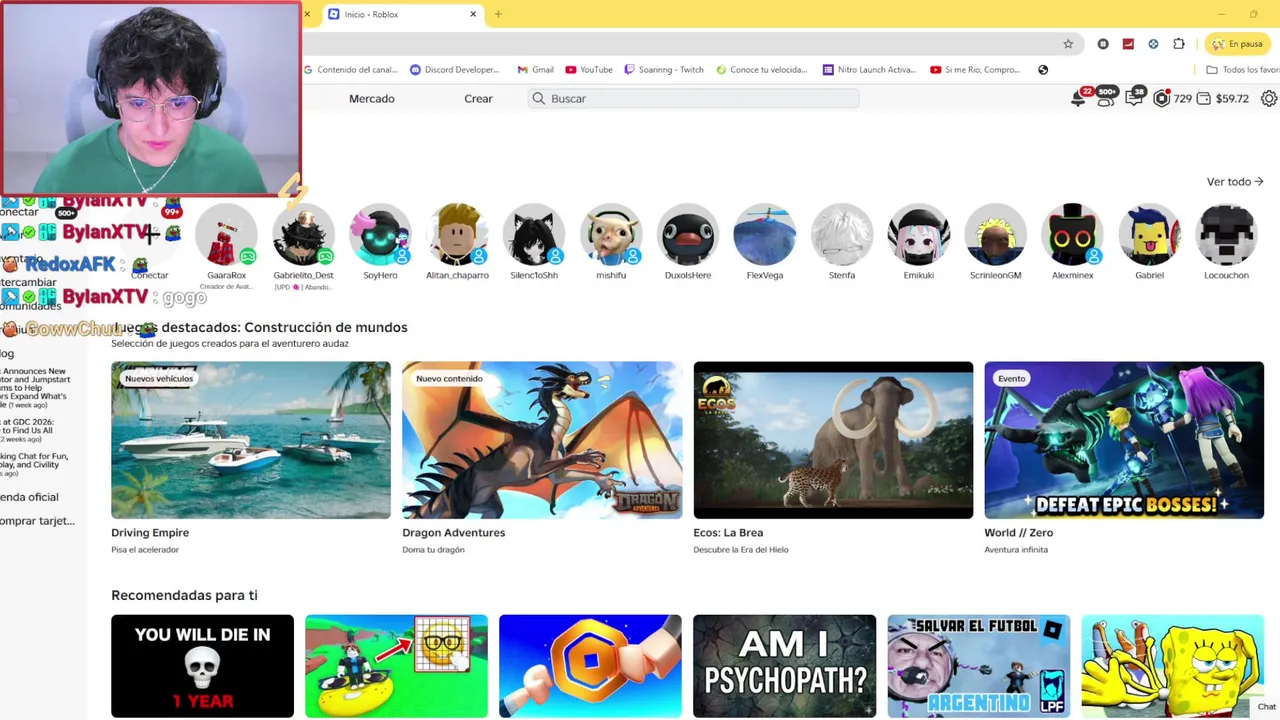The width and height of the screenshot is (1280, 720).
Task: Click the Robux balance icon
Action: [x=1161, y=99]
